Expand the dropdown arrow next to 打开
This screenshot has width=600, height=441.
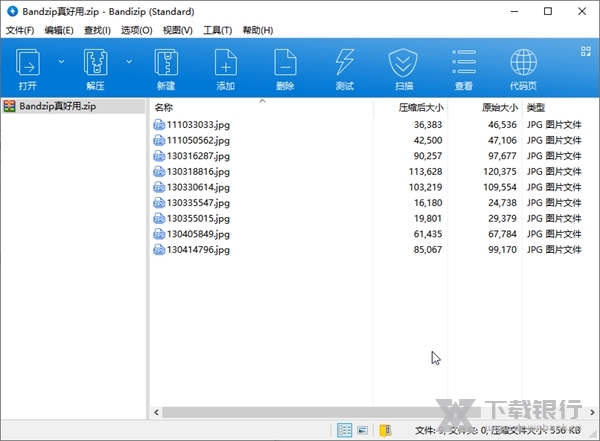point(60,62)
